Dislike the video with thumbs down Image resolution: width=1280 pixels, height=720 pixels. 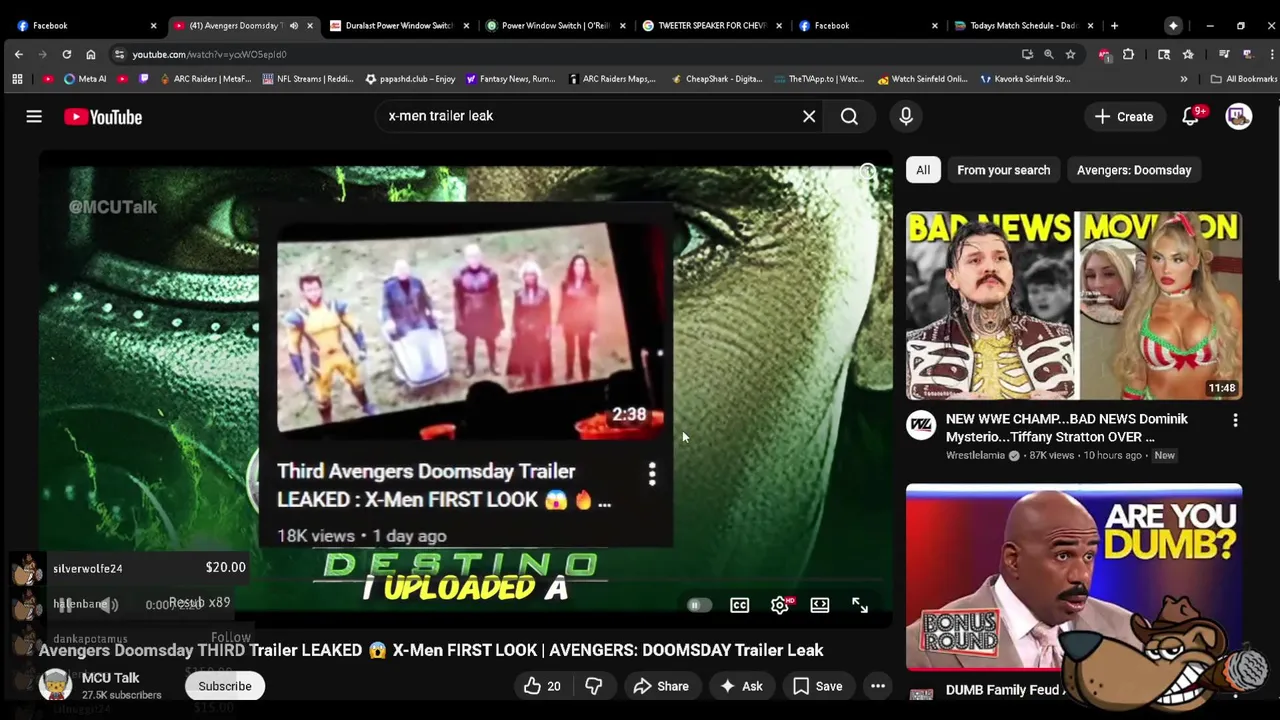593,686
